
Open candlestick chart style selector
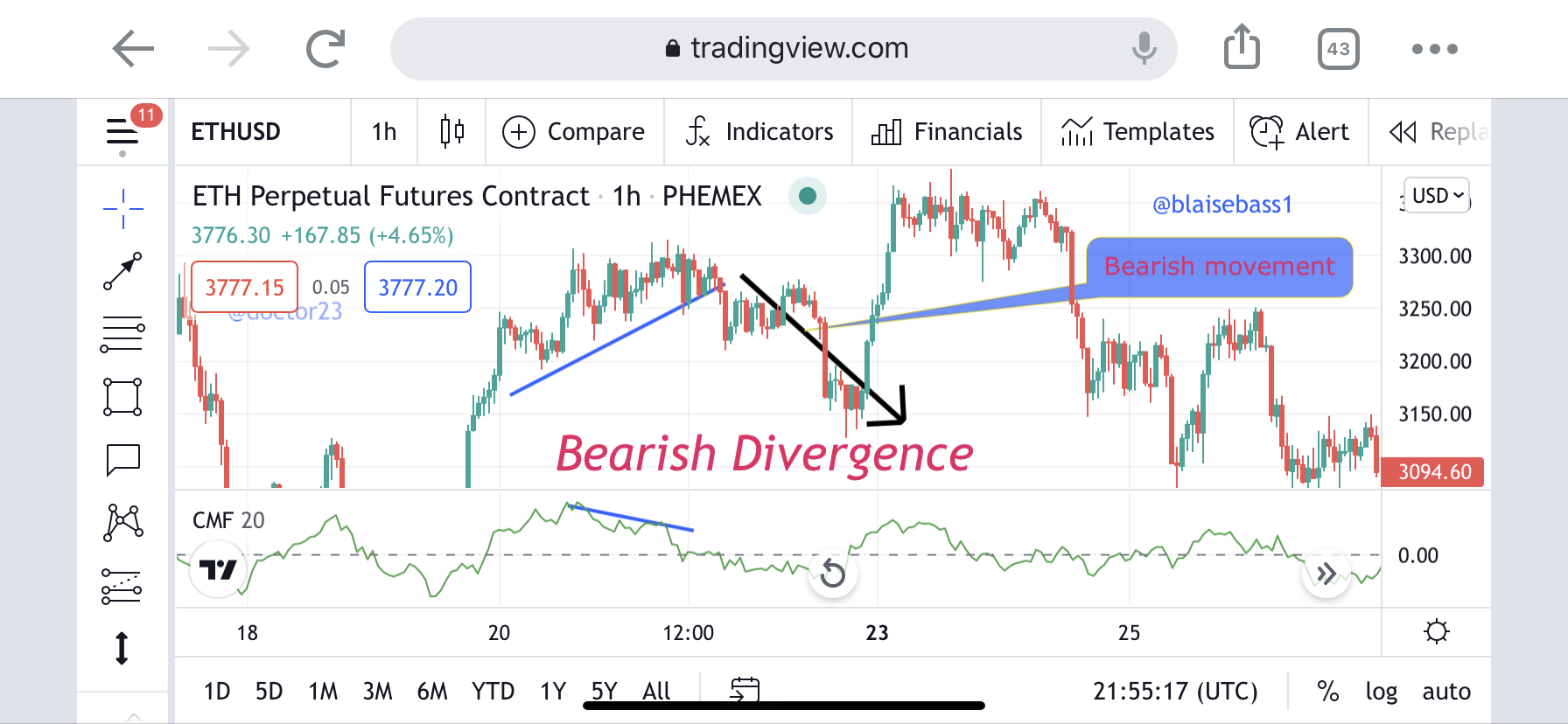coord(451,131)
